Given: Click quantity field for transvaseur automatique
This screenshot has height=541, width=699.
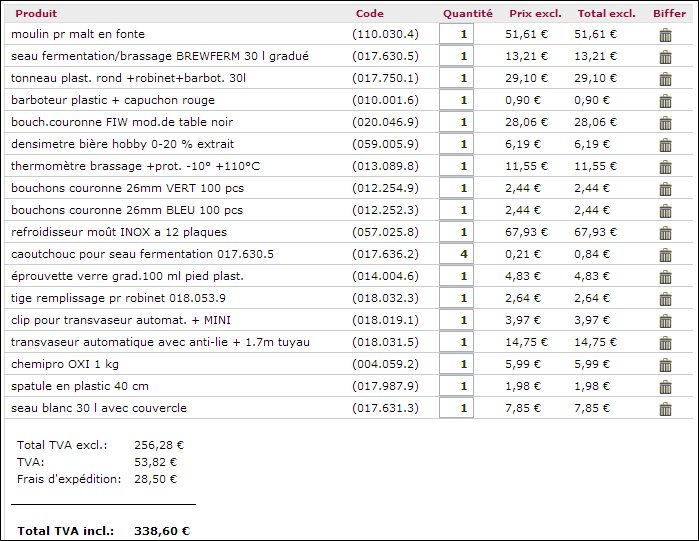Looking at the screenshot, I should (x=456, y=342).
